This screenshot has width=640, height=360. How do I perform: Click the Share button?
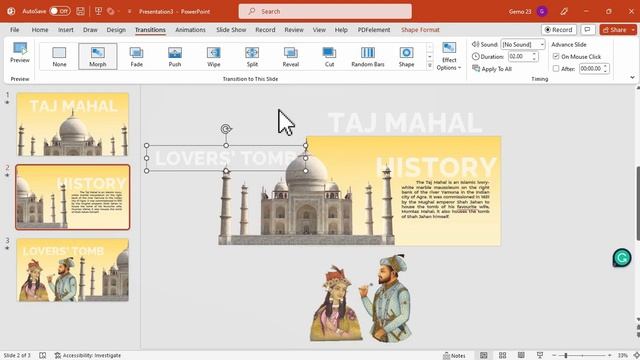click(615, 30)
